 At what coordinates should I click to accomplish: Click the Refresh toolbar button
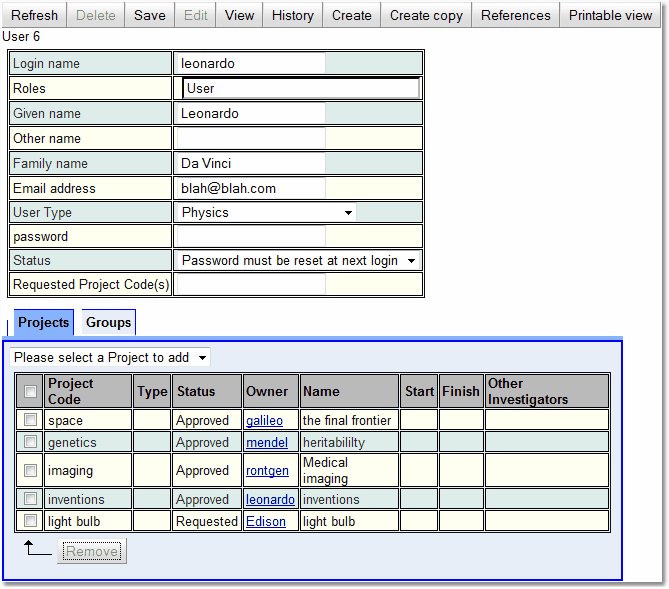[x=34, y=15]
